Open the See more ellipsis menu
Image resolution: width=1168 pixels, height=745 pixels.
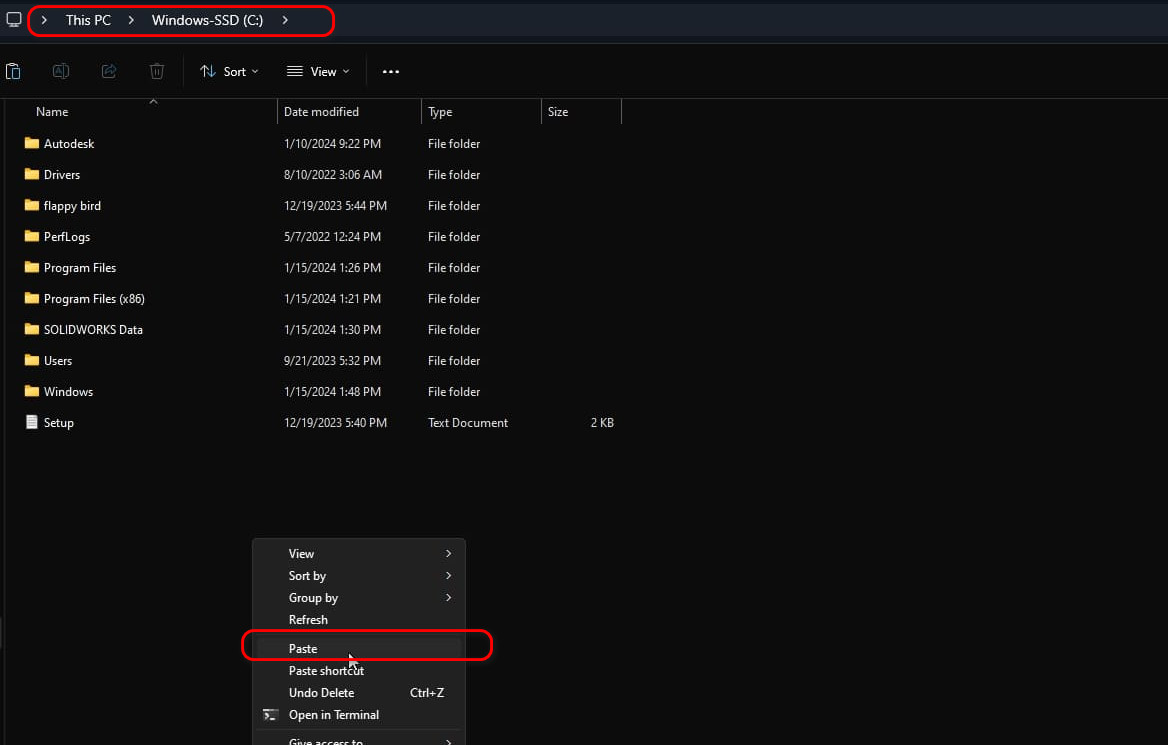click(391, 72)
